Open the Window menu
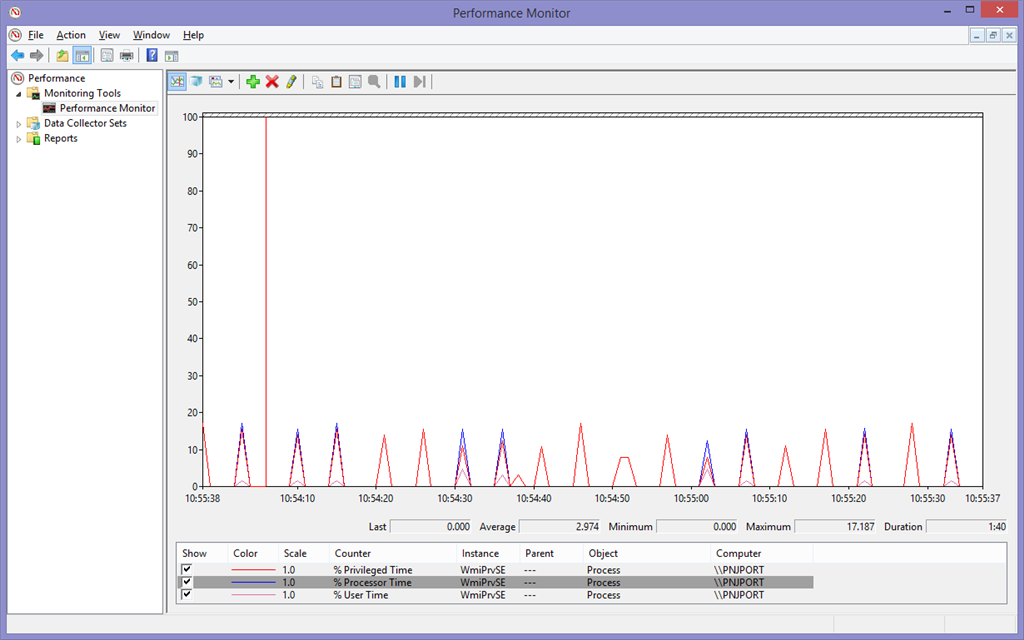The height and width of the screenshot is (640, 1024). [152, 35]
